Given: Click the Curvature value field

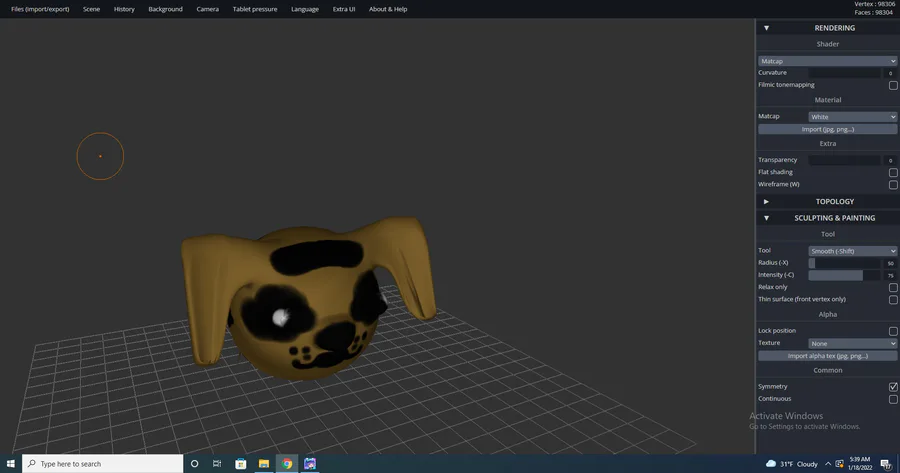Looking at the screenshot, I should point(890,73).
